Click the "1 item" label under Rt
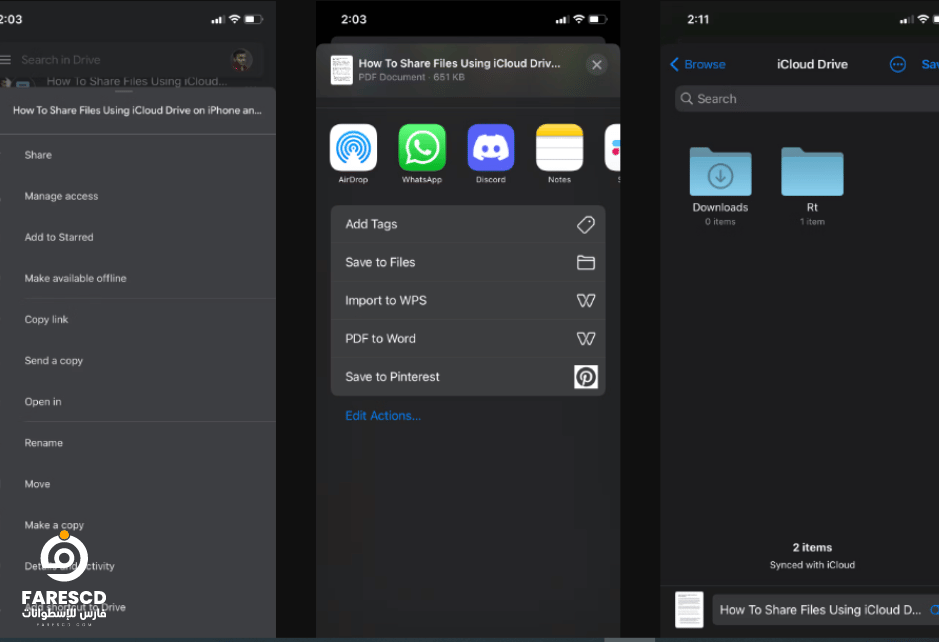 pyautogui.click(x=812, y=222)
